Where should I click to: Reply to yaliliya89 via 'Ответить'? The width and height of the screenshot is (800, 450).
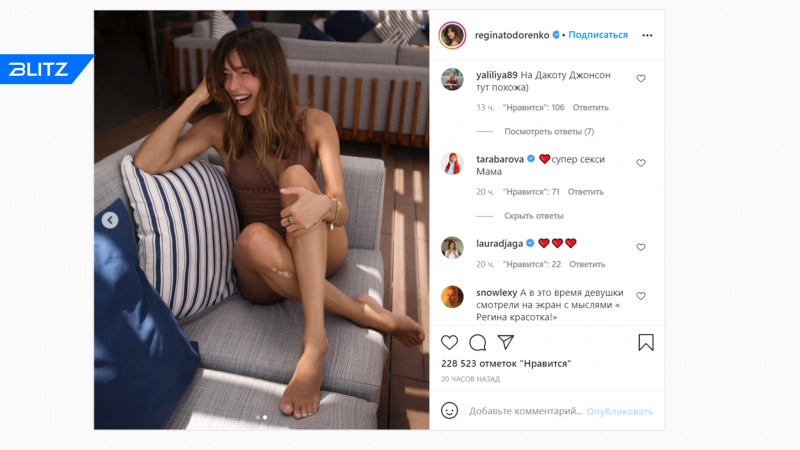point(590,108)
